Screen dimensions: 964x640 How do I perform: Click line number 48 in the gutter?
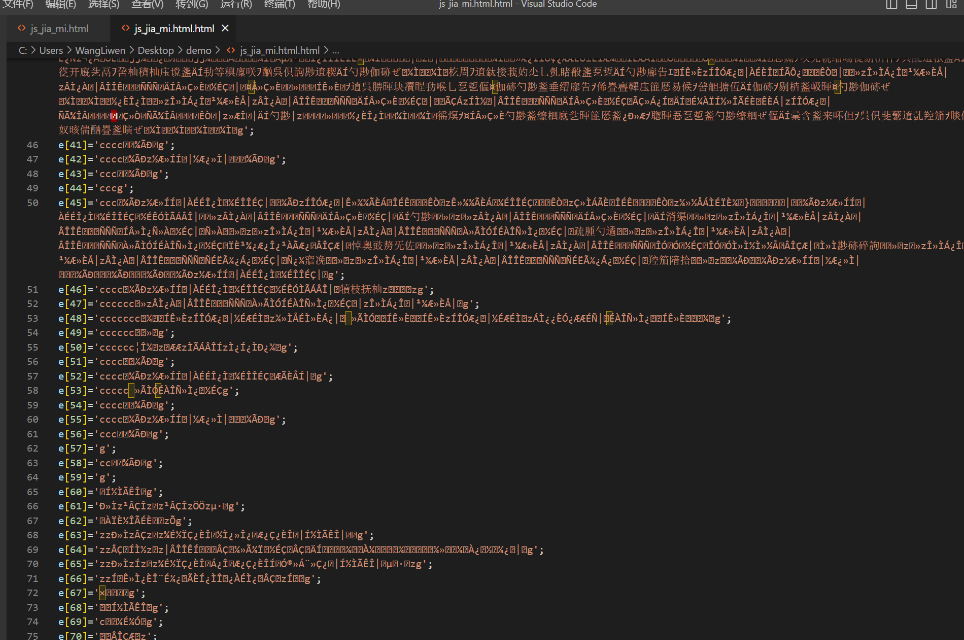33,174
